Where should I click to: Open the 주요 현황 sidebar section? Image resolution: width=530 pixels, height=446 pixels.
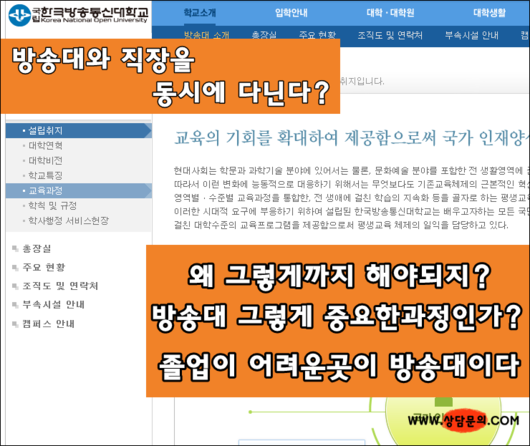44,267
